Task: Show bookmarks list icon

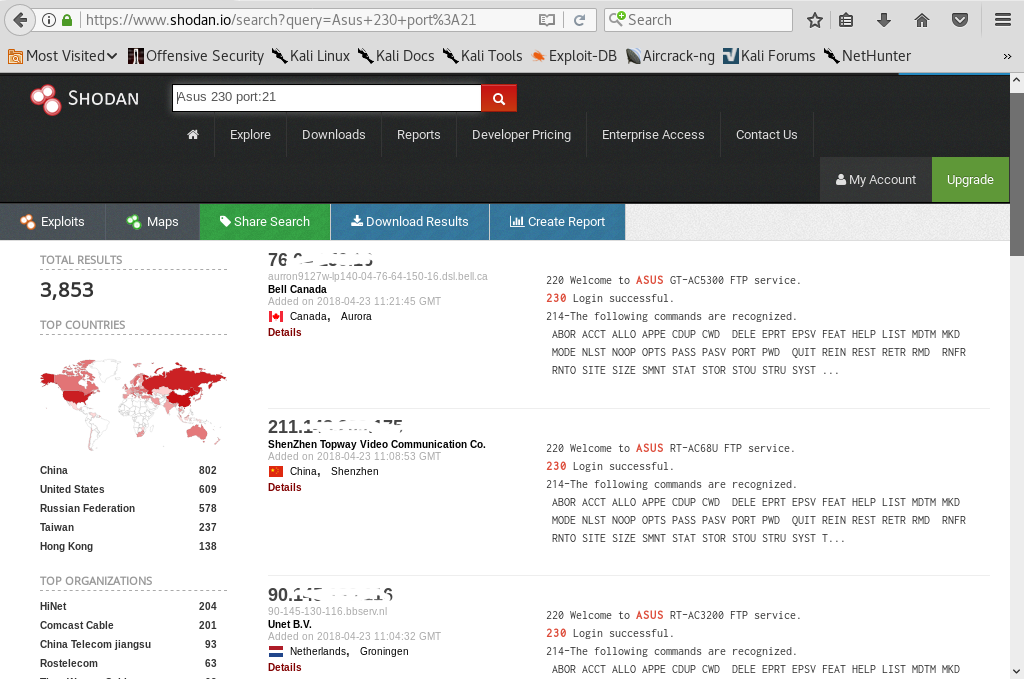Action: pyautogui.click(x=846, y=20)
